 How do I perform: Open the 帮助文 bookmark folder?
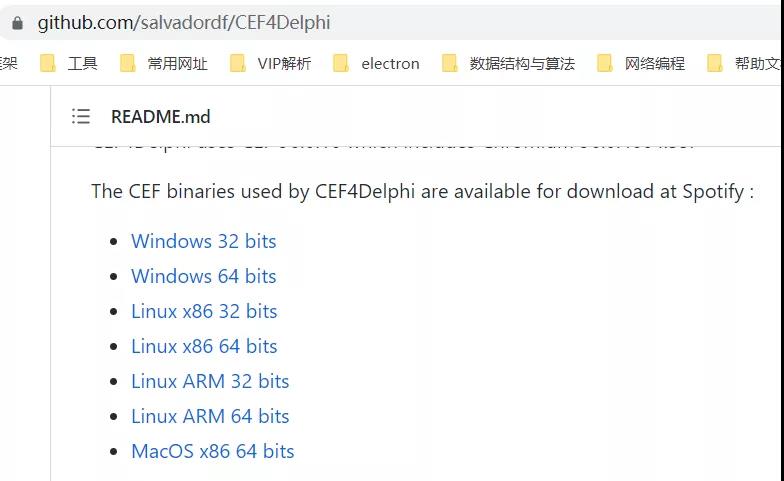pyautogui.click(x=744, y=64)
